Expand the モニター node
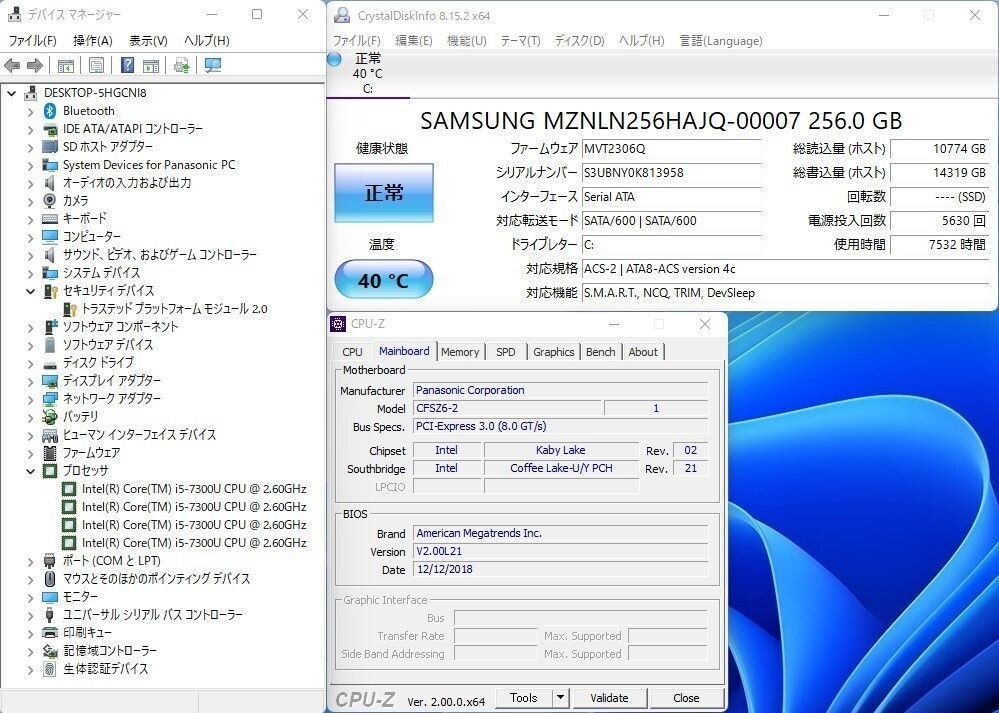The width and height of the screenshot is (999, 713). point(30,597)
